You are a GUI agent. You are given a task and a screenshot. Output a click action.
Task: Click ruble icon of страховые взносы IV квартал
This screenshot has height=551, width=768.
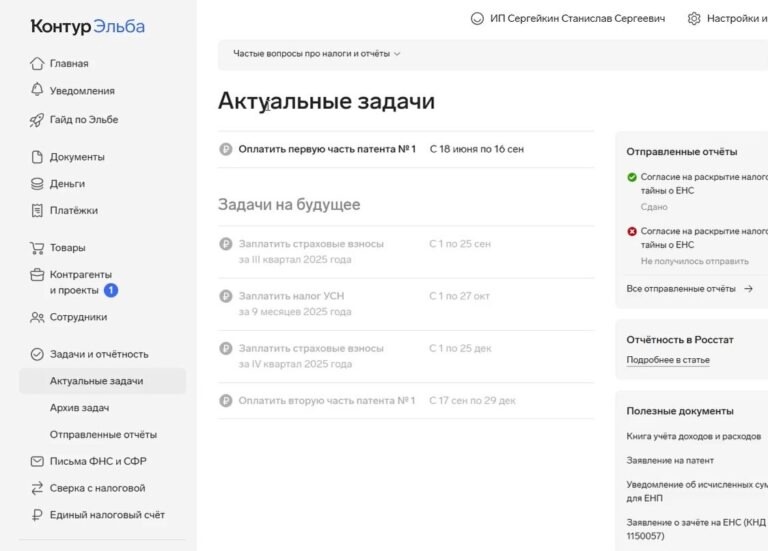point(226,348)
